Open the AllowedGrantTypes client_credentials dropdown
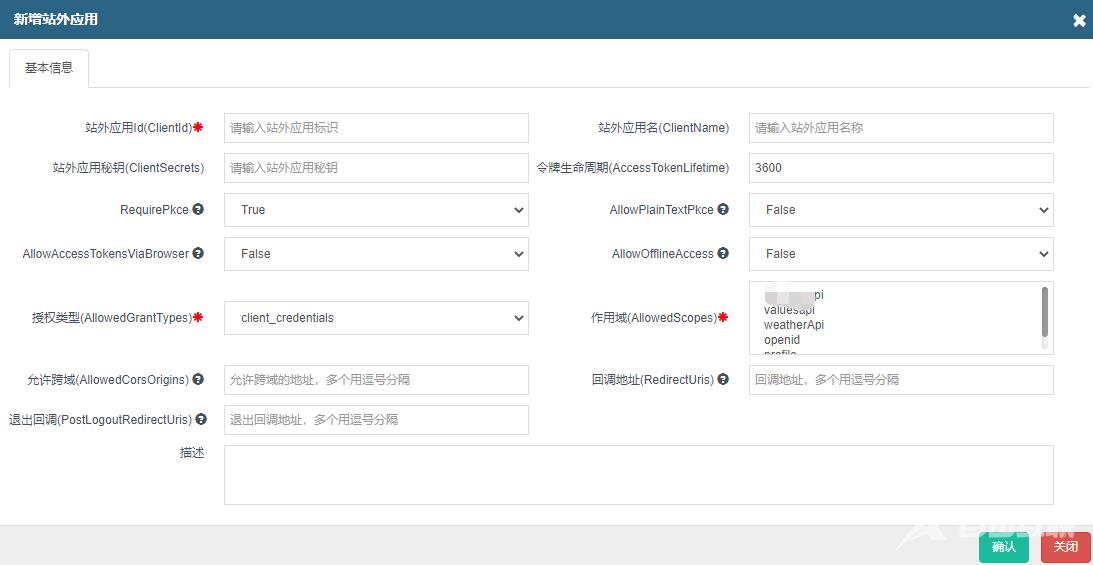Viewport: 1093px width, 565px height. [x=376, y=318]
